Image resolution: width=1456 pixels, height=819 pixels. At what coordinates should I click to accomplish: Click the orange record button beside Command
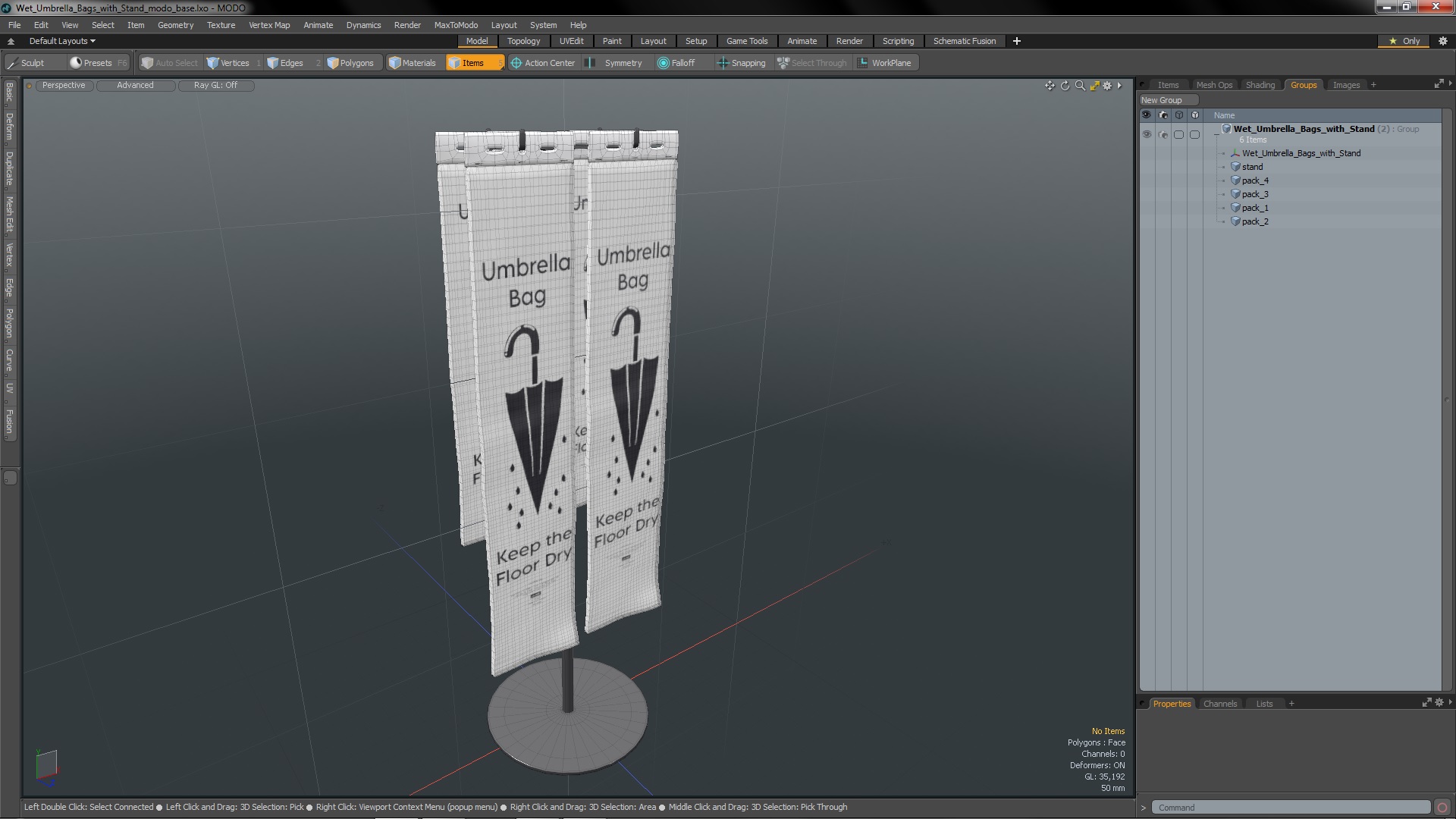pos(1442,808)
